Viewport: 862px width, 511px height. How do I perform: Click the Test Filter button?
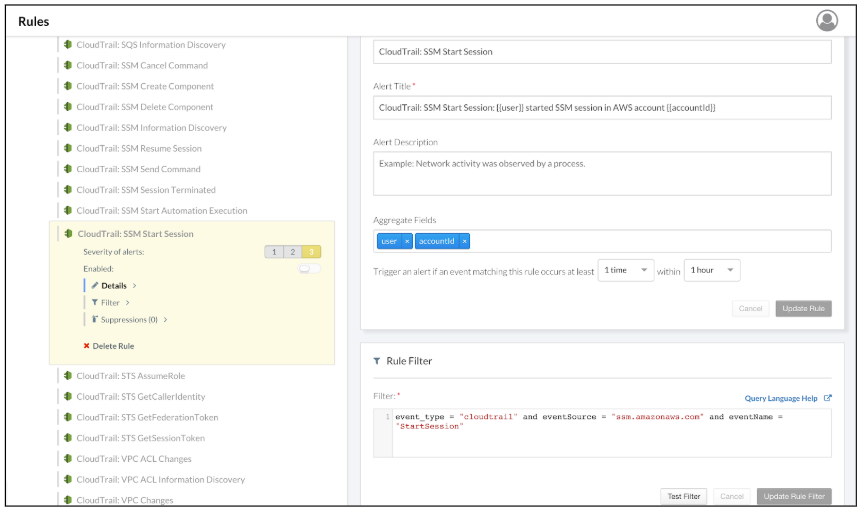coord(684,496)
